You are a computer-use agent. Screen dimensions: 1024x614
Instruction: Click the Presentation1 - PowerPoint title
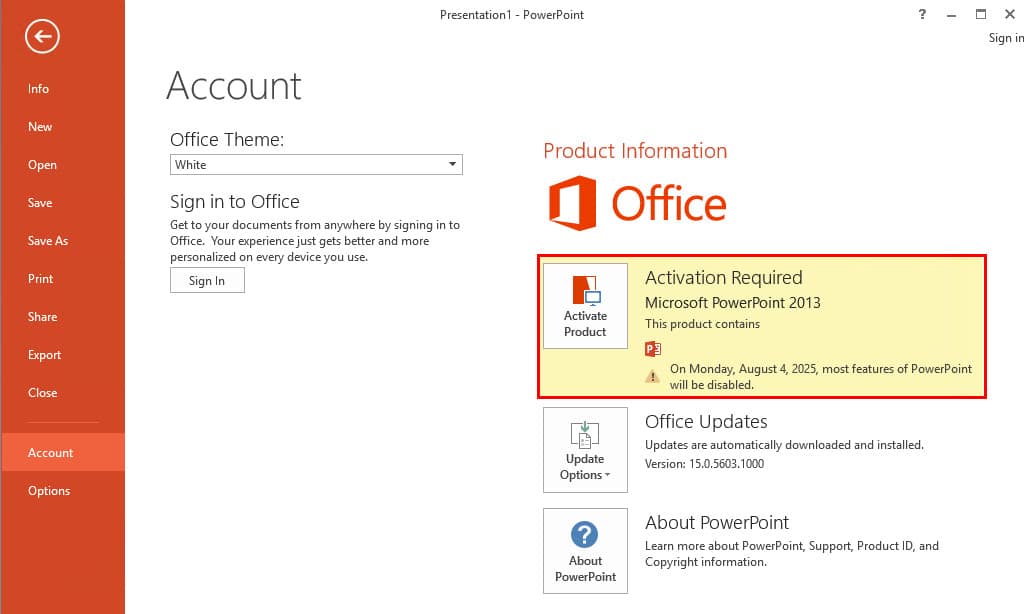[x=512, y=14]
